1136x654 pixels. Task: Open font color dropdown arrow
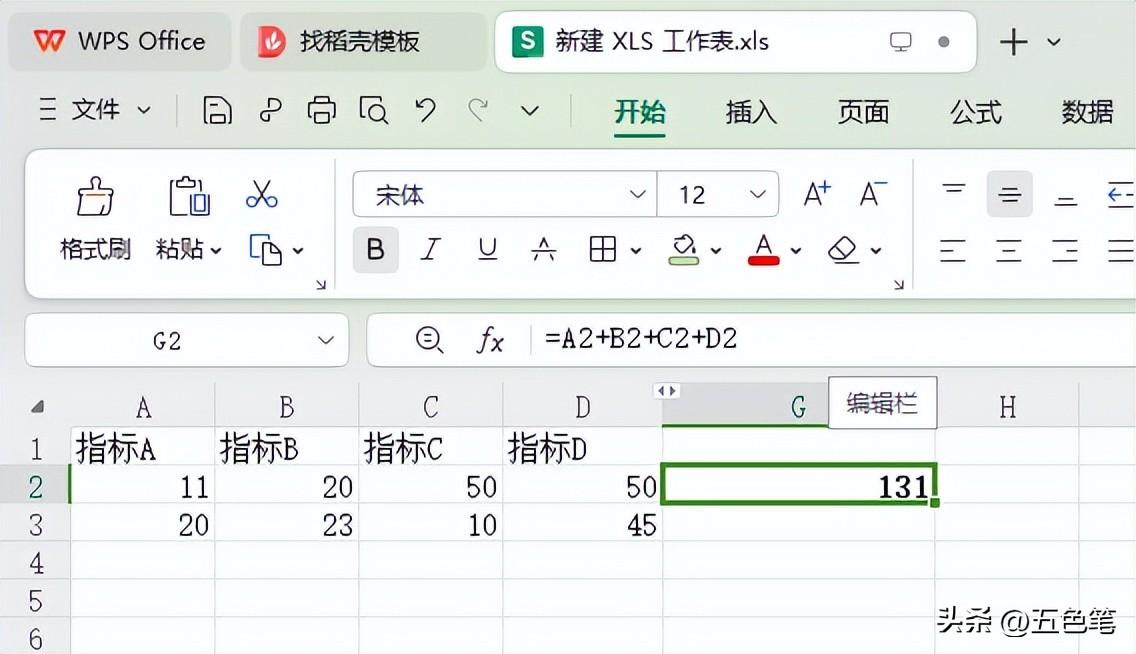pos(795,251)
